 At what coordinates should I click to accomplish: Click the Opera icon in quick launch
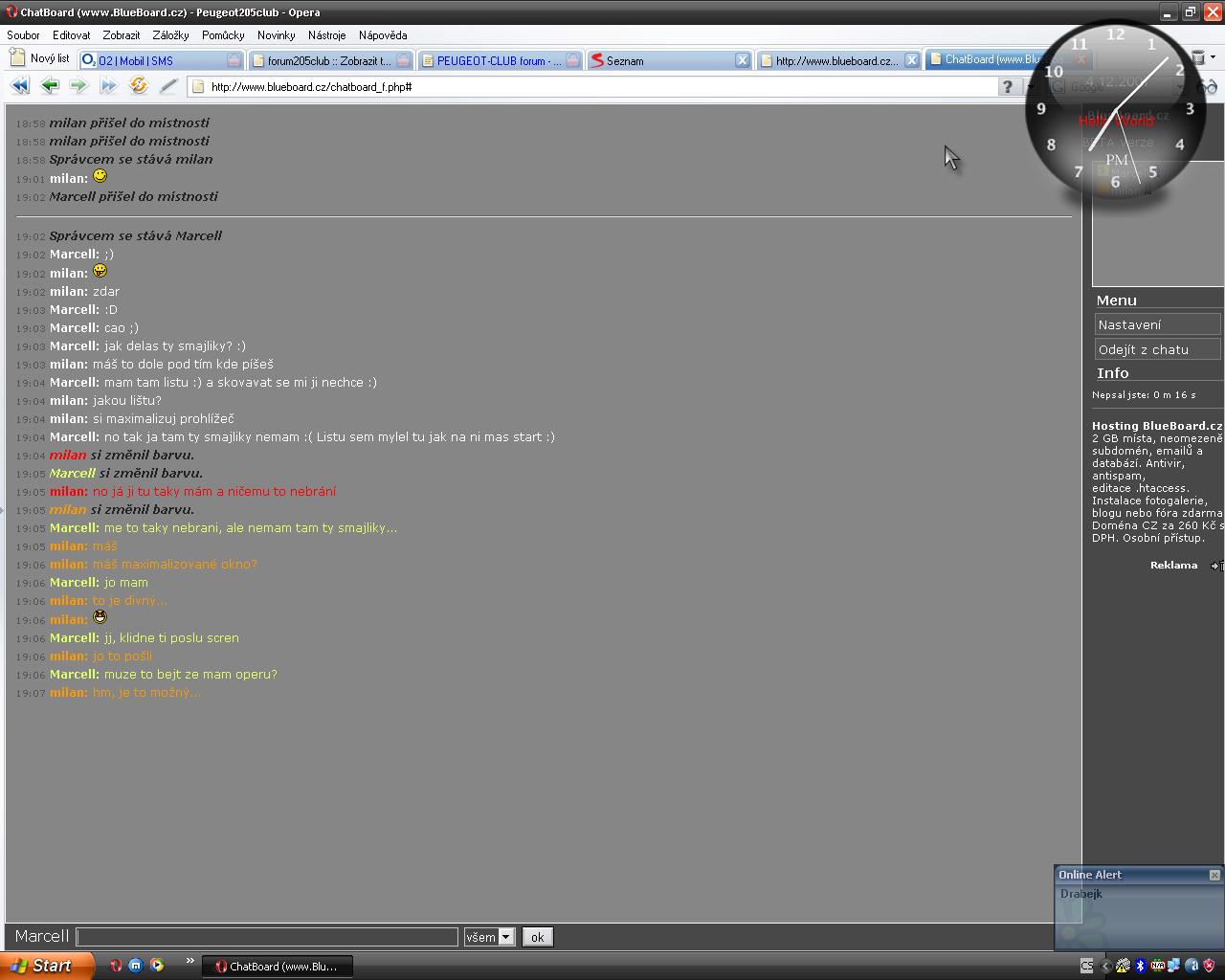pos(116,966)
